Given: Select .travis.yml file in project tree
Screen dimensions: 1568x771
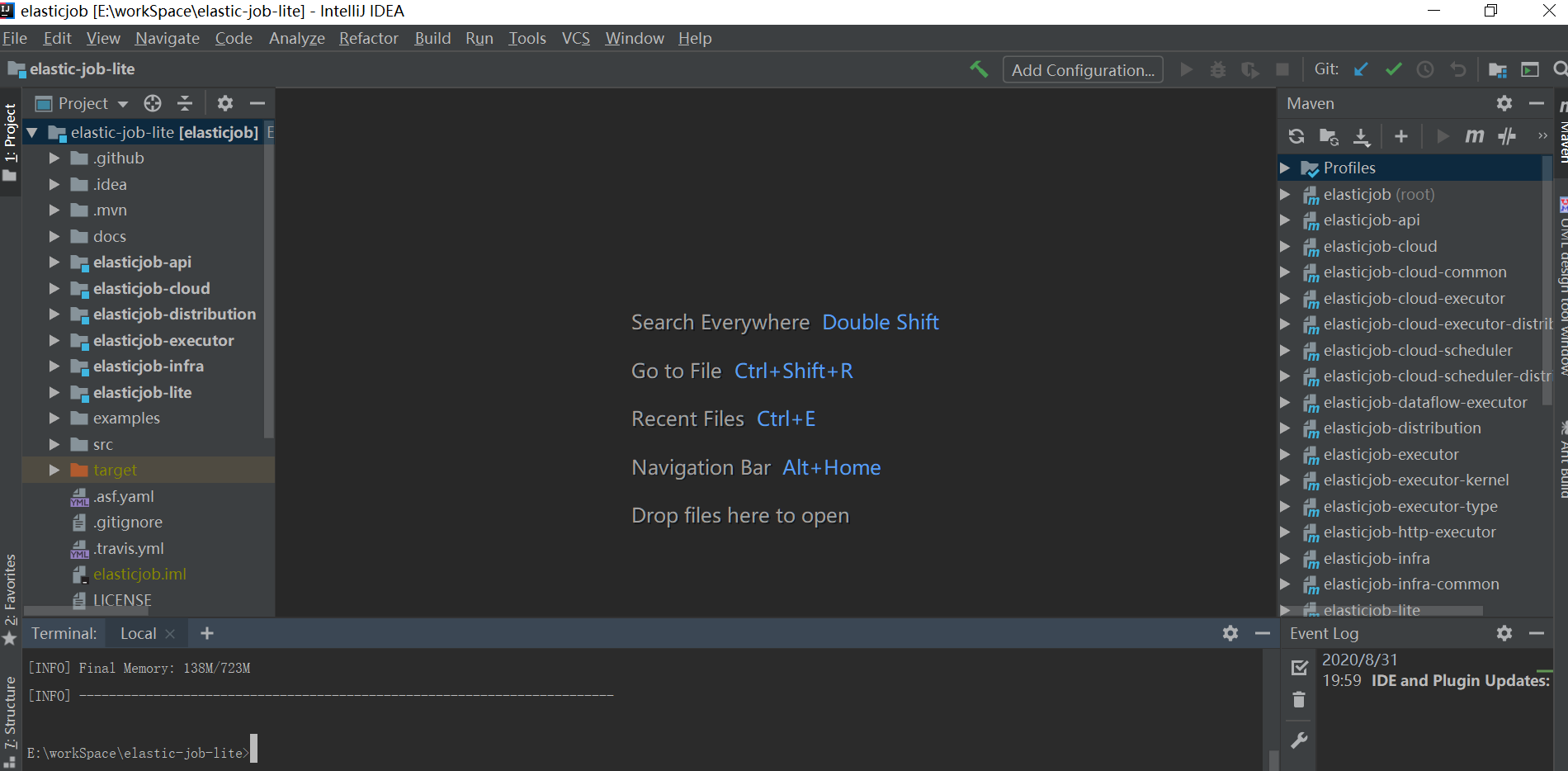Looking at the screenshot, I should (129, 549).
